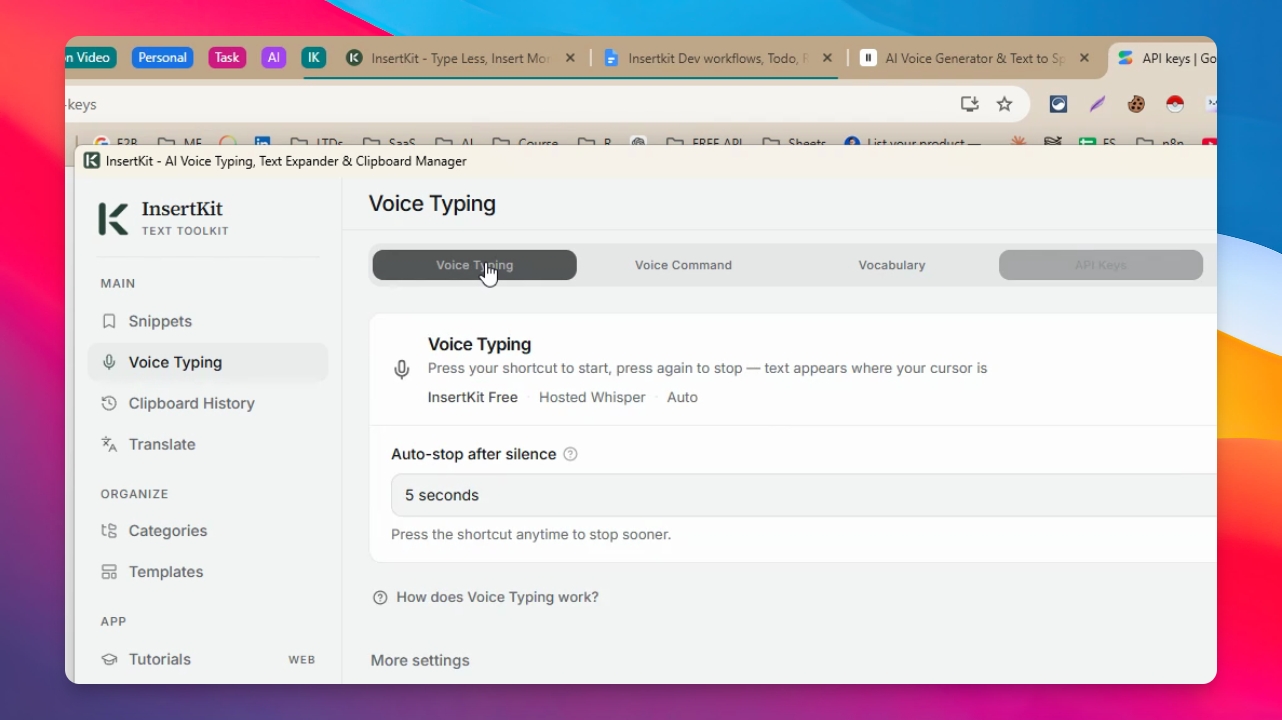Select the Voice Typing microphone sidebar icon
The image size is (1282, 720).
109,362
